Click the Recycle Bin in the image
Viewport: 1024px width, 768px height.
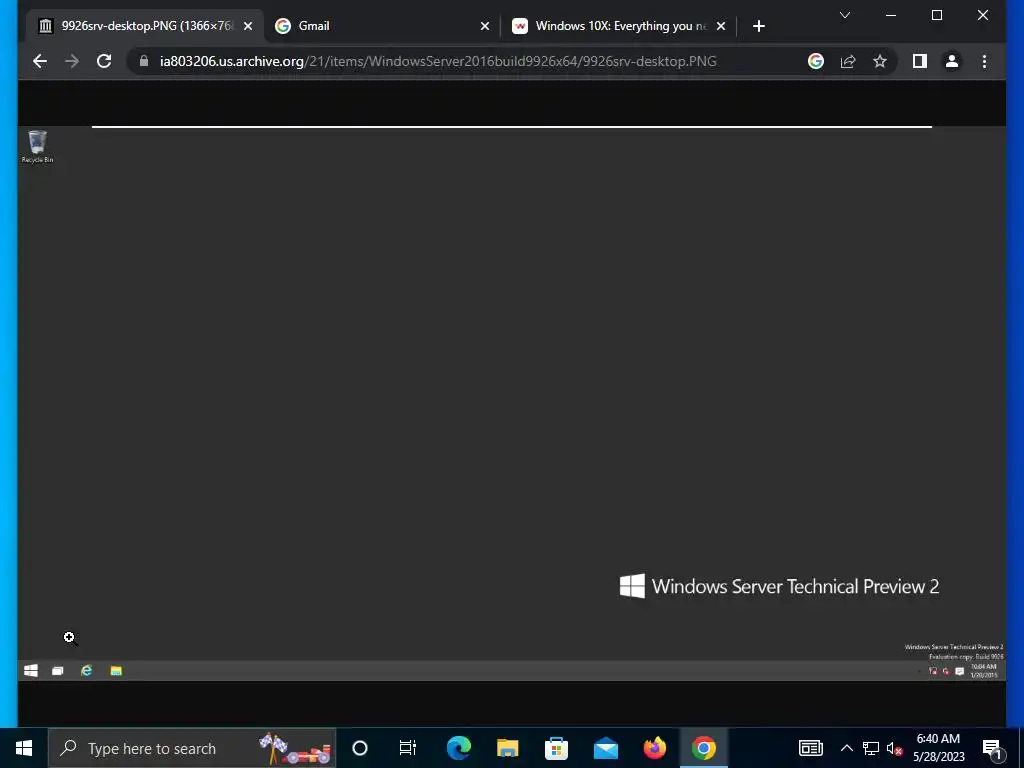click(37, 146)
